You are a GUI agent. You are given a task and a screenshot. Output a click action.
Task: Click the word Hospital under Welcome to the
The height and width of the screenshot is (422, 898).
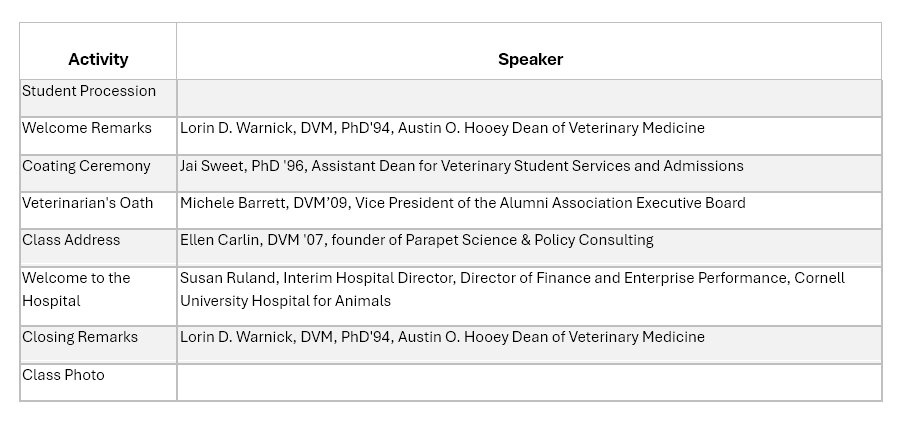52,301
